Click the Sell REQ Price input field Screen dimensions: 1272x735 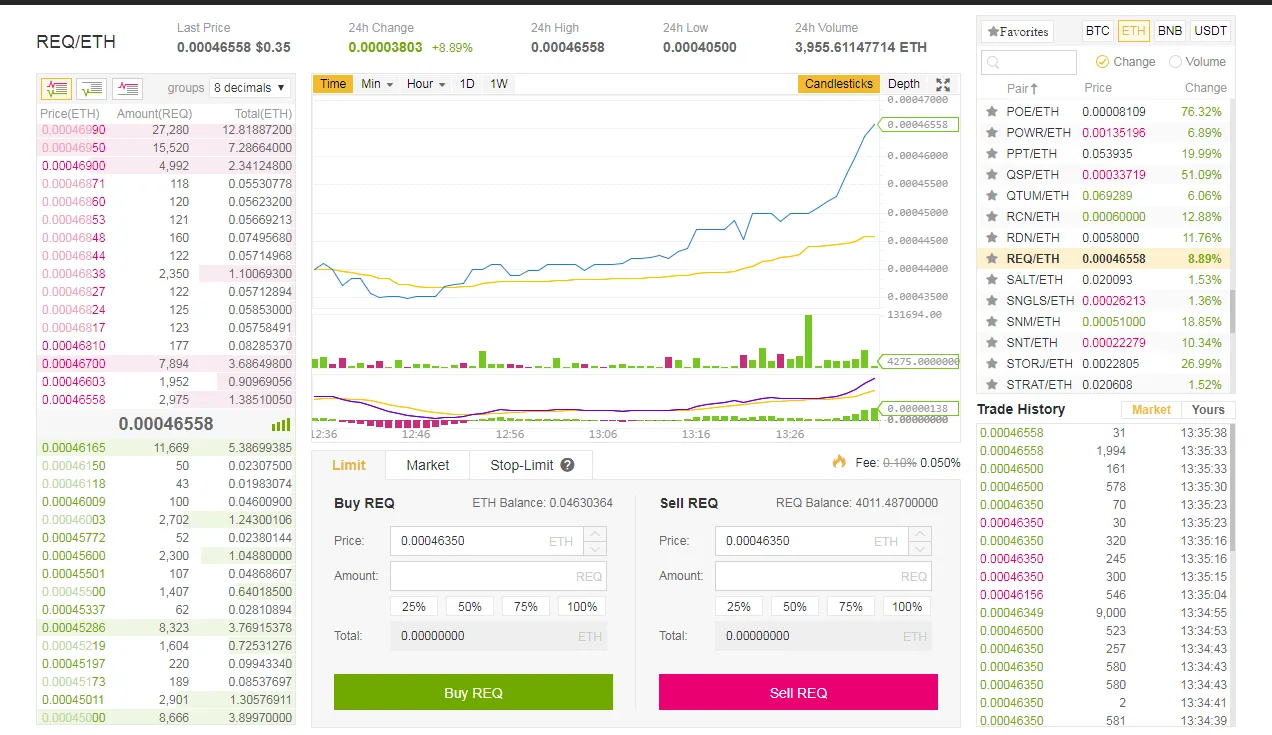[811, 541]
